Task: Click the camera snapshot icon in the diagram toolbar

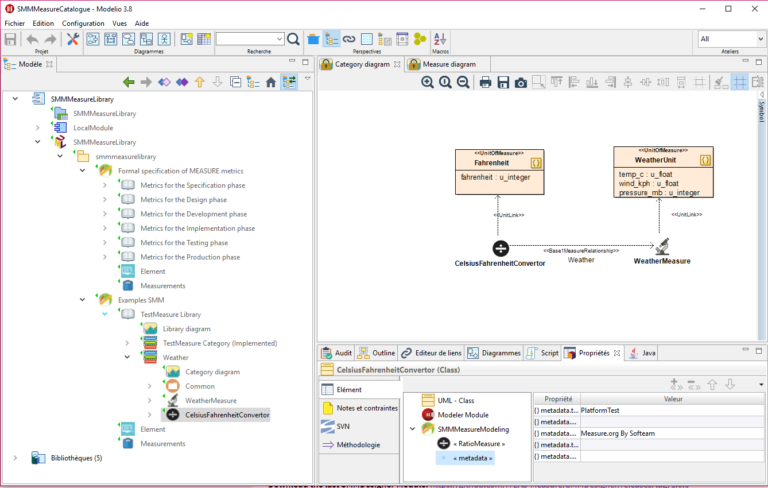Action: tap(521, 82)
